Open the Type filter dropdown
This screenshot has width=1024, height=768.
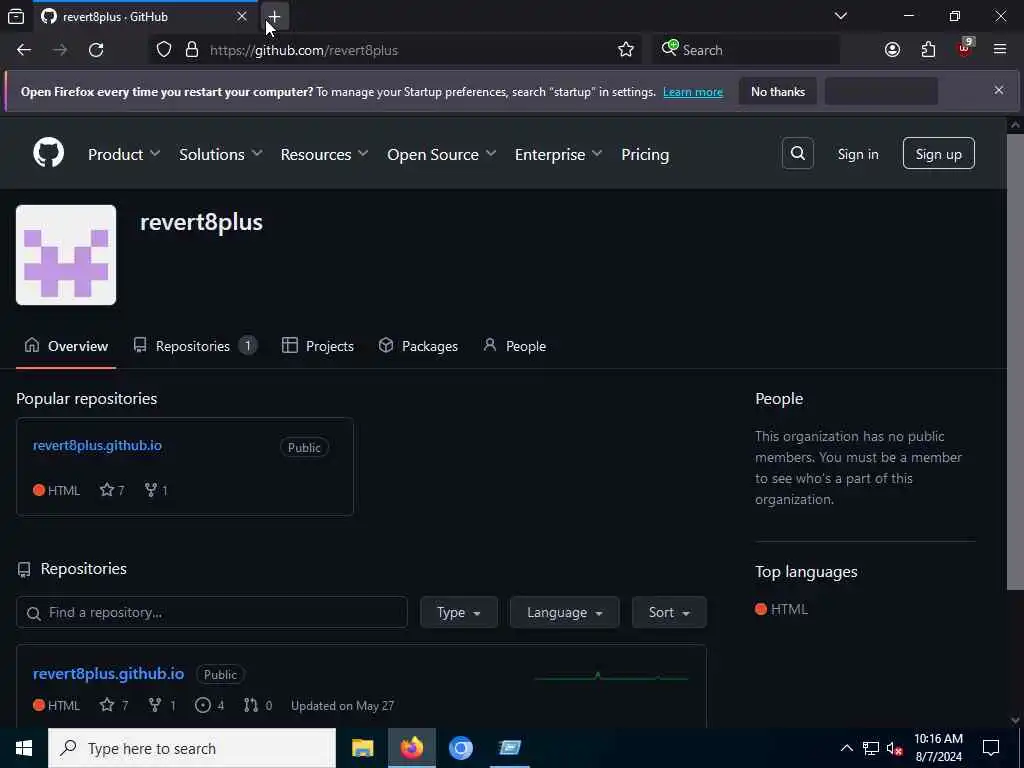tap(459, 612)
